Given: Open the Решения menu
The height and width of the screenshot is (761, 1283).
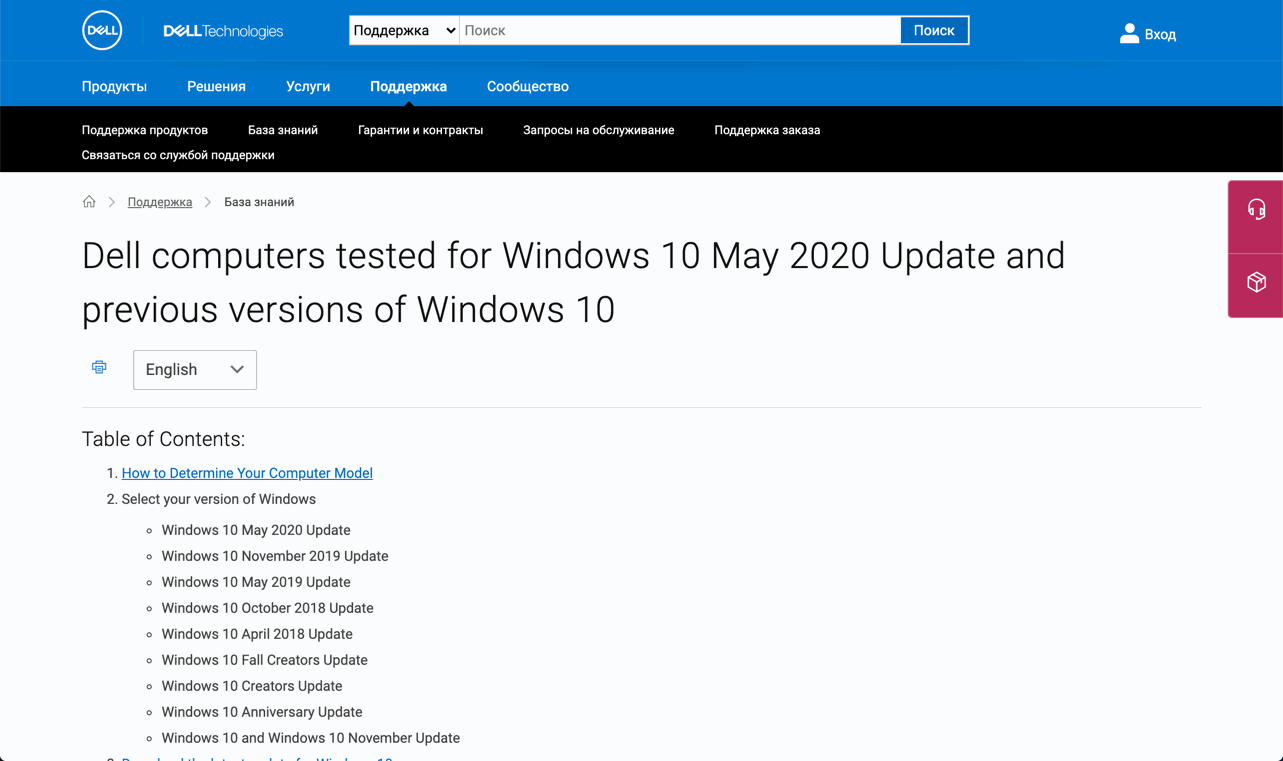Looking at the screenshot, I should click(x=216, y=86).
